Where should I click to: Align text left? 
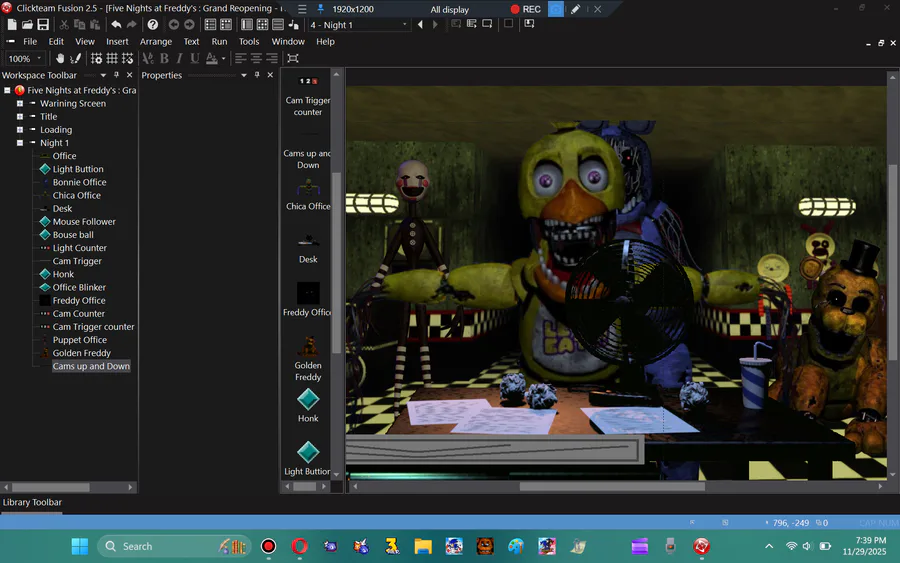point(240,58)
